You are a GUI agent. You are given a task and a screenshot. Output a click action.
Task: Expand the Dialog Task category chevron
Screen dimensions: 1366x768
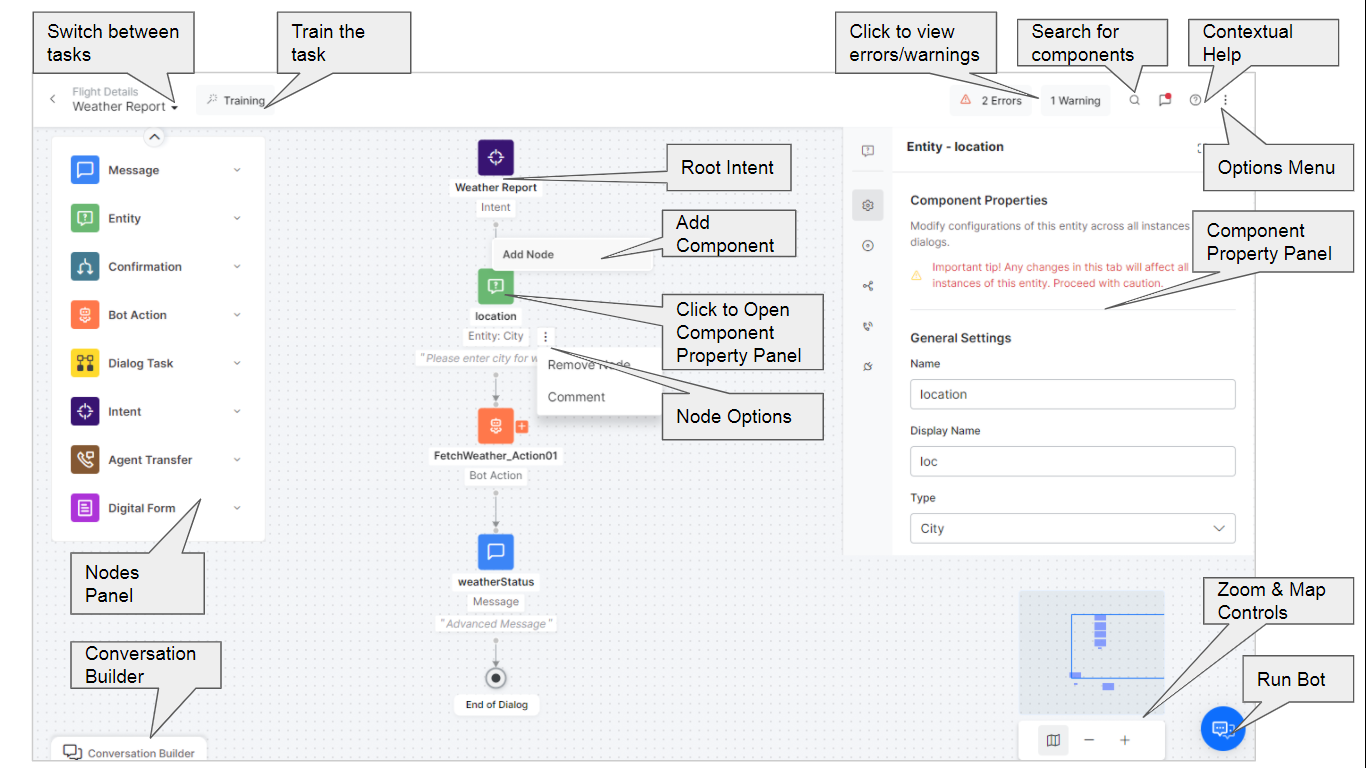point(237,362)
